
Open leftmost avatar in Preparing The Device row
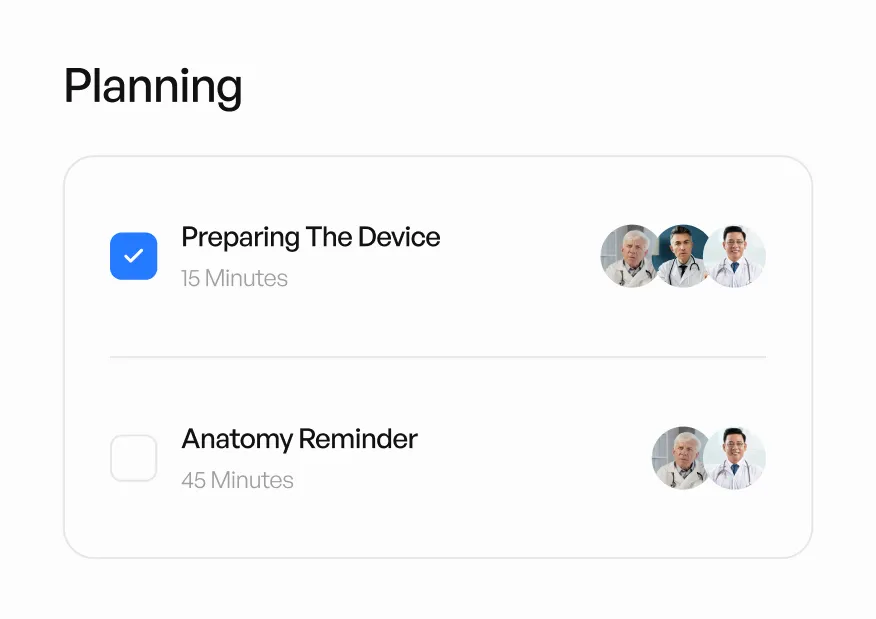(628, 257)
